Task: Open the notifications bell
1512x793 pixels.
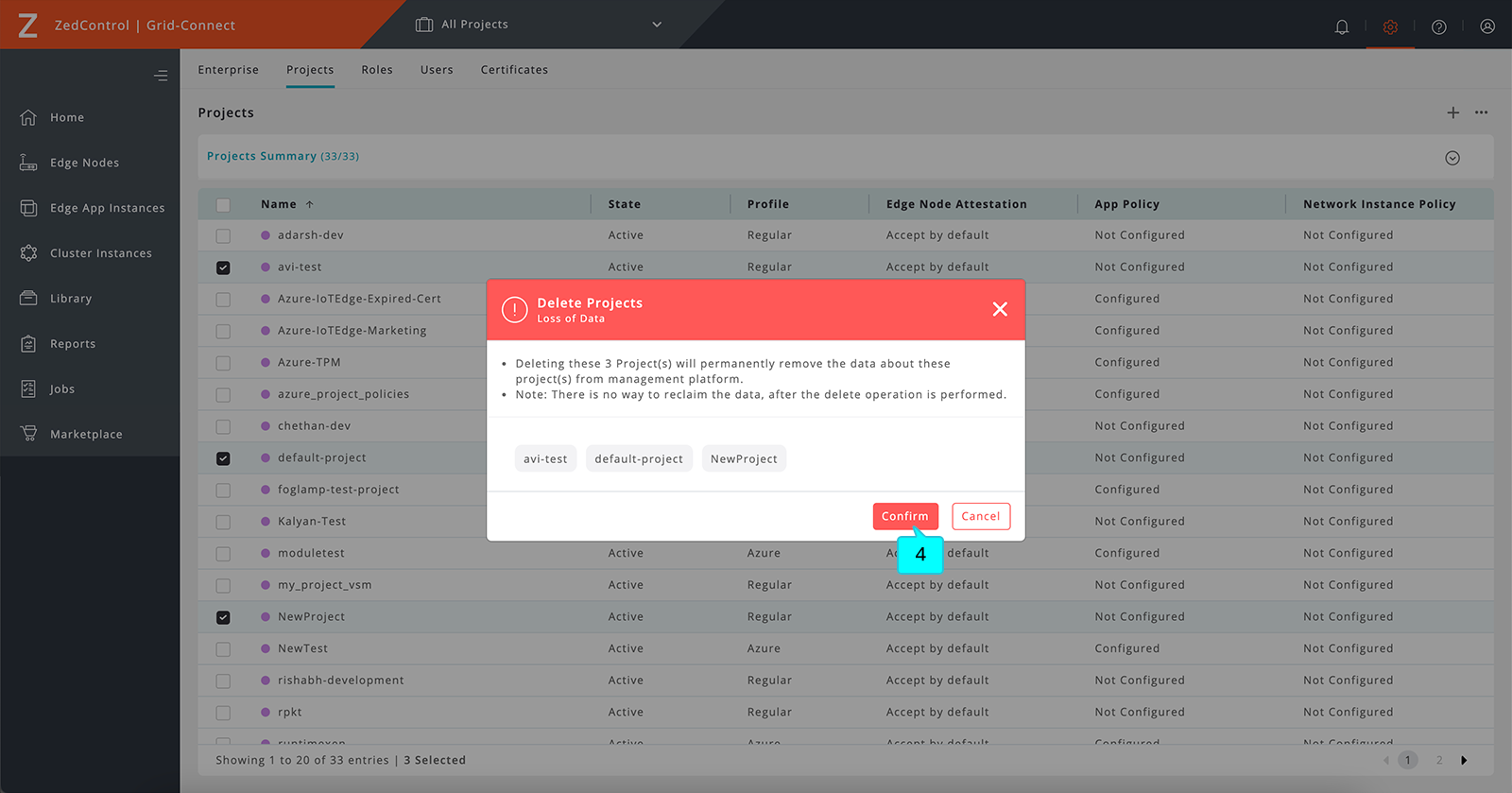Action: (x=1342, y=26)
